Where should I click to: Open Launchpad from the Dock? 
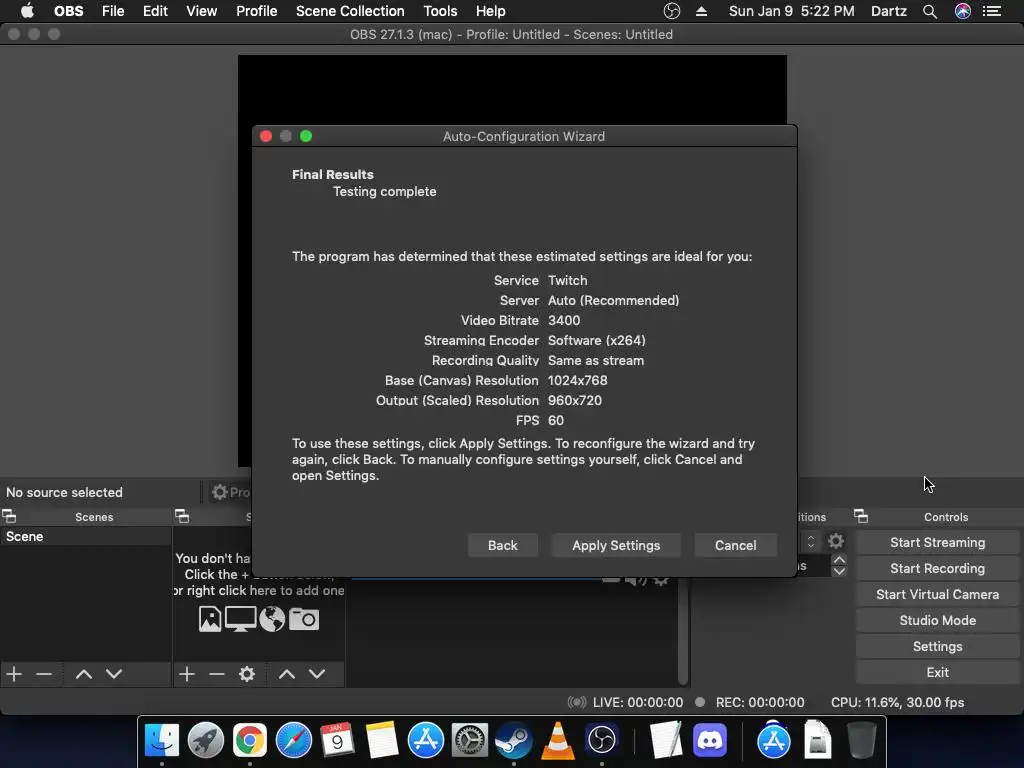coord(206,740)
